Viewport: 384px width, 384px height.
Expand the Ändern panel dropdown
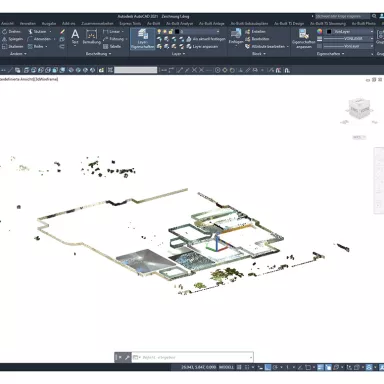point(18,54)
